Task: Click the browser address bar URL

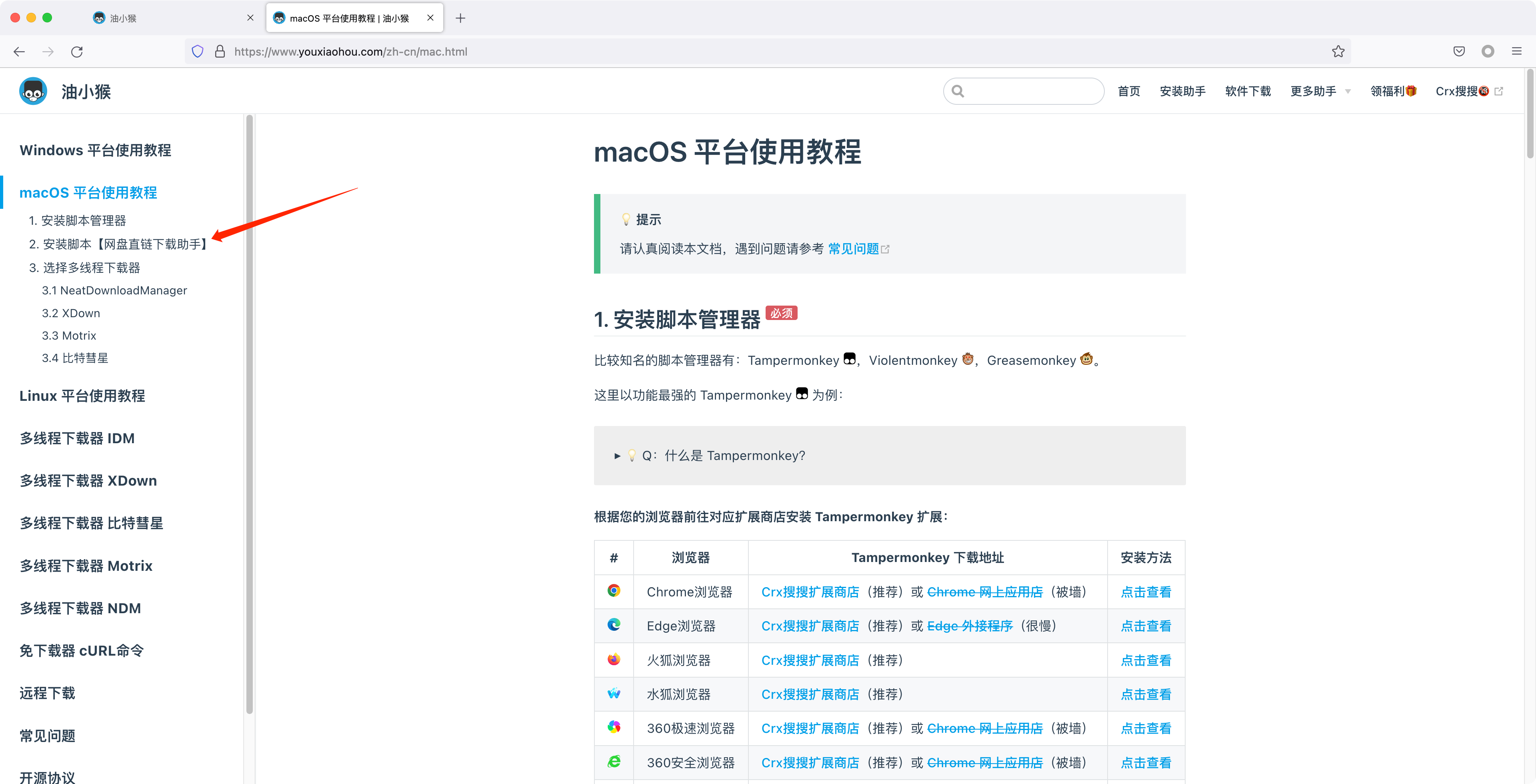Action: click(x=351, y=52)
